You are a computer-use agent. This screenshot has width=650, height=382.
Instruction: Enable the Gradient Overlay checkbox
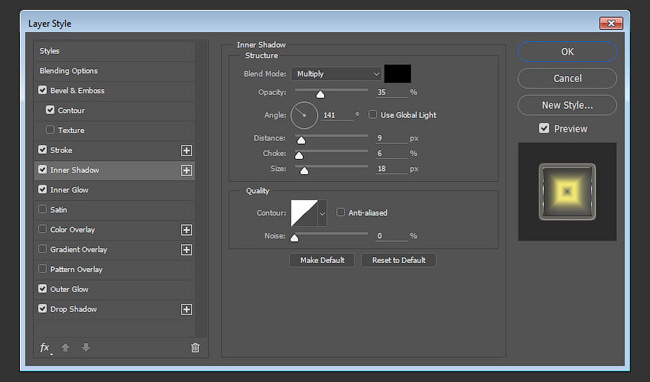tap(42, 249)
